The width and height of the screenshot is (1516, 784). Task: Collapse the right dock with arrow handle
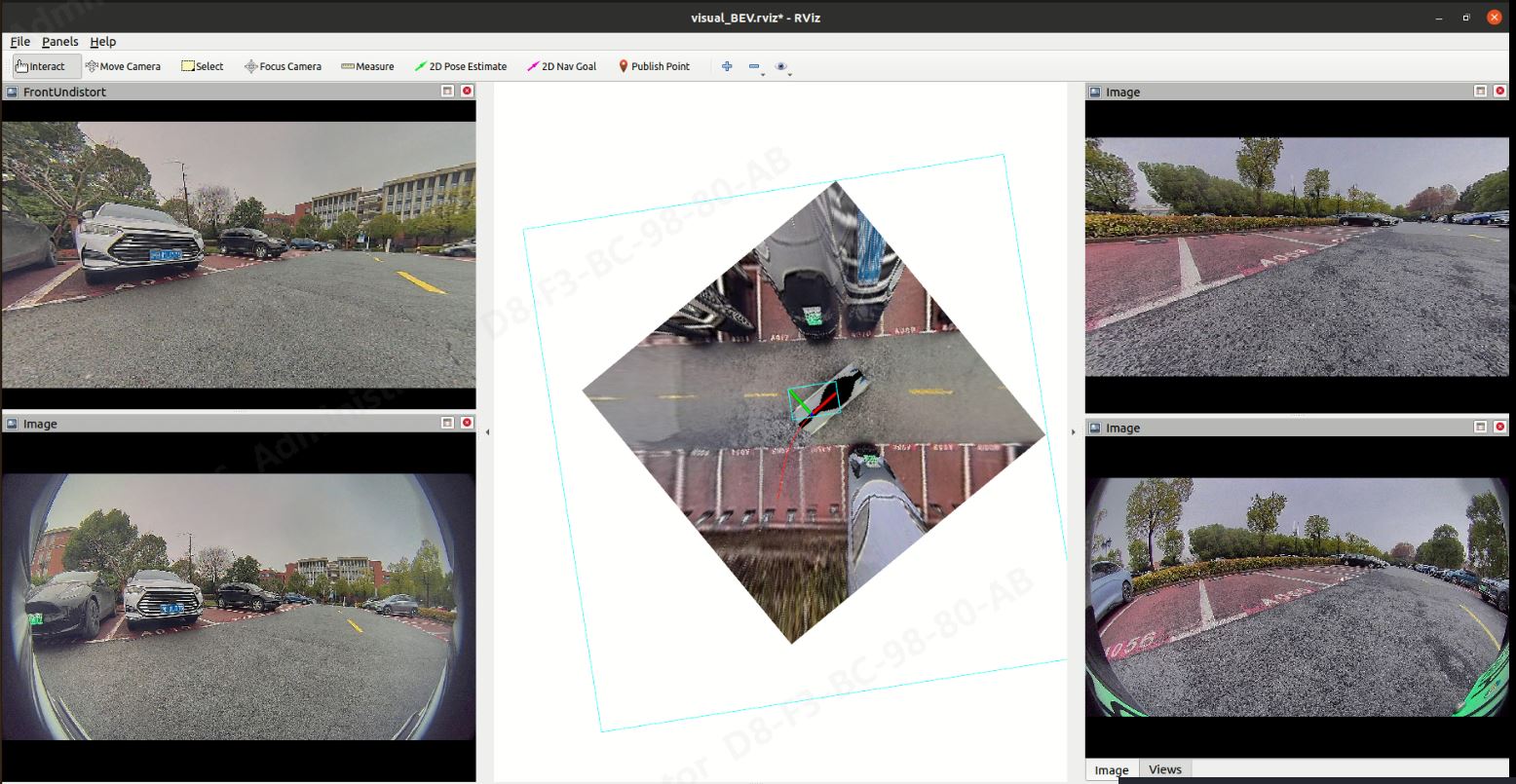coord(1074,431)
